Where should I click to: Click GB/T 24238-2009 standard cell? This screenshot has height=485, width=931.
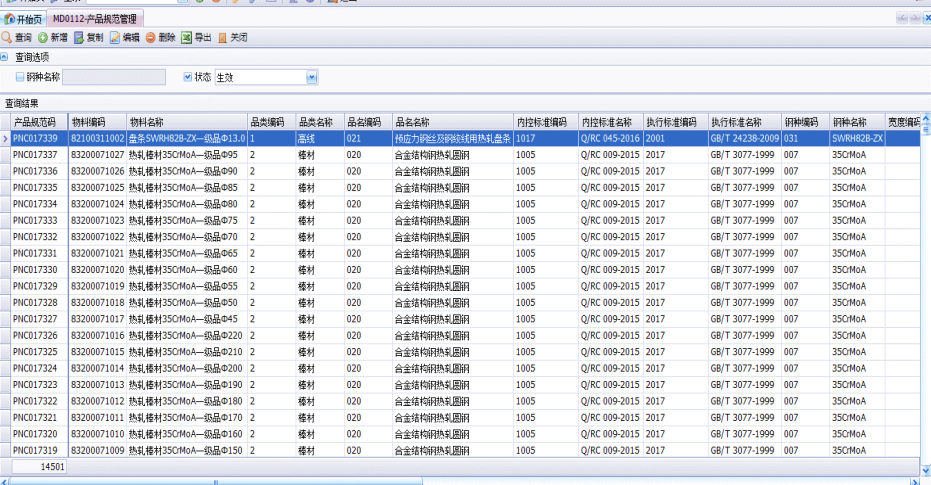[745, 138]
